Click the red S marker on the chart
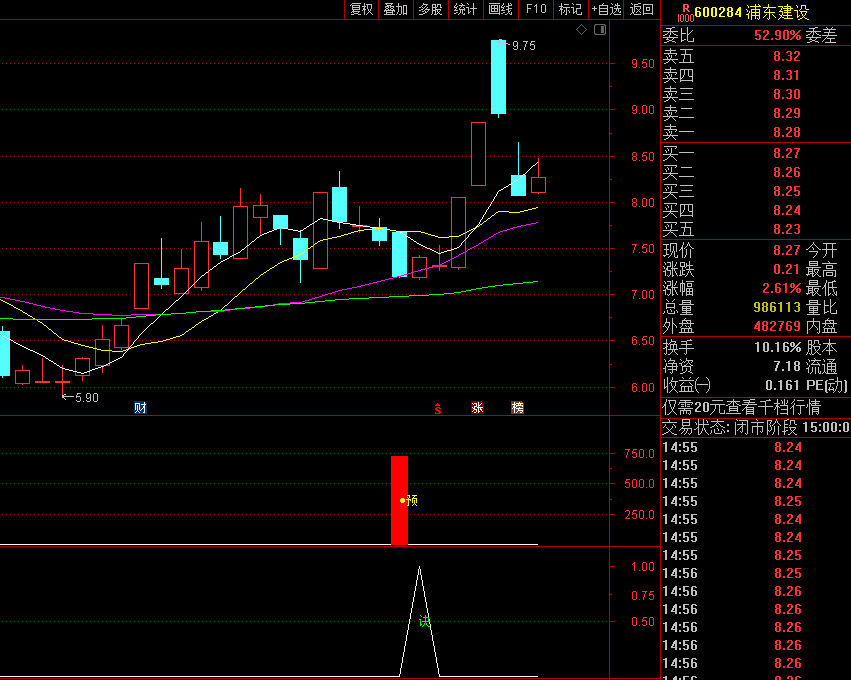The width and height of the screenshot is (851, 680). point(437,407)
